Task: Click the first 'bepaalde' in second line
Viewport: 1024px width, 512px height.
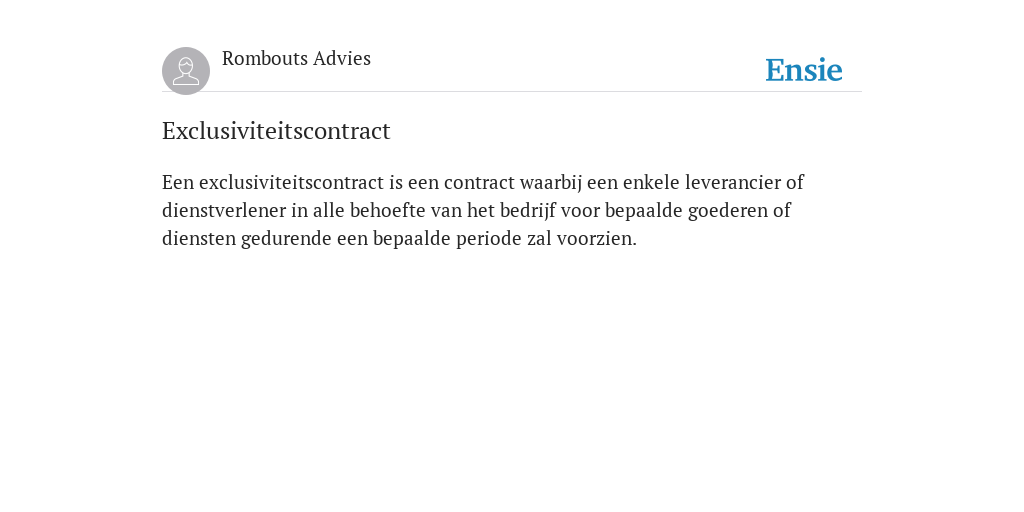Action: [643, 210]
